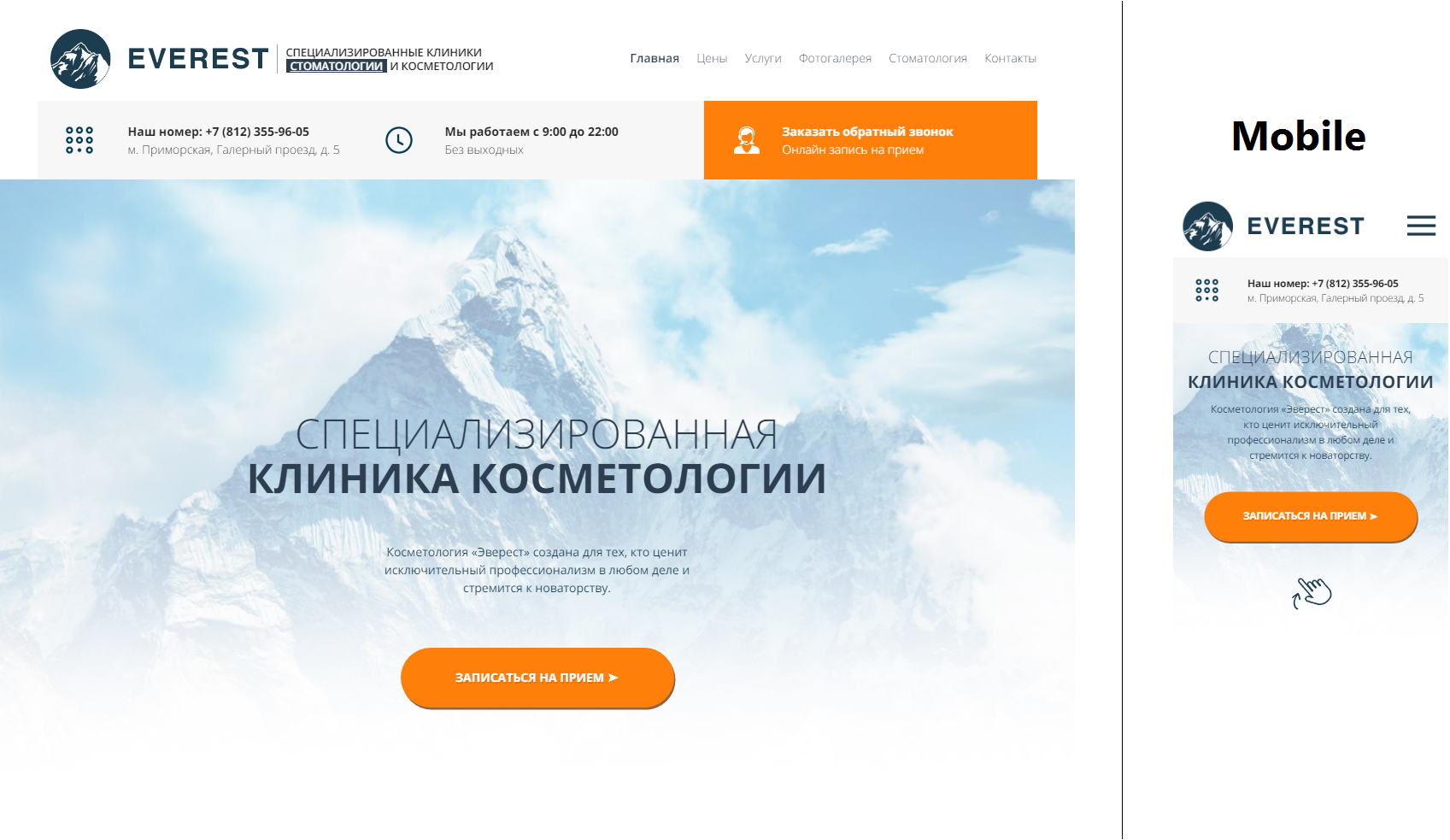Click the Everest mountain logo in desktop header
Screen dimensions: 1450x840
tap(80, 59)
